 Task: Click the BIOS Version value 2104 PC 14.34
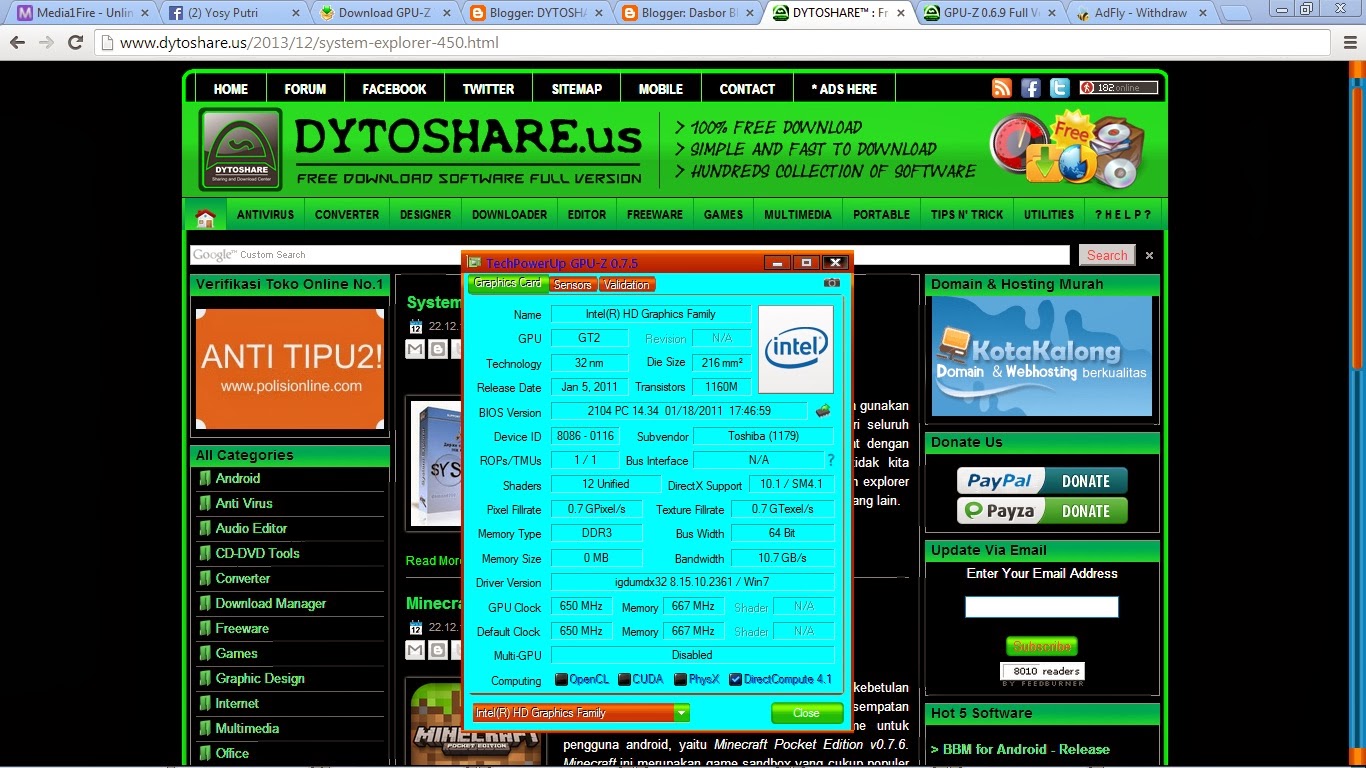pyautogui.click(x=679, y=411)
